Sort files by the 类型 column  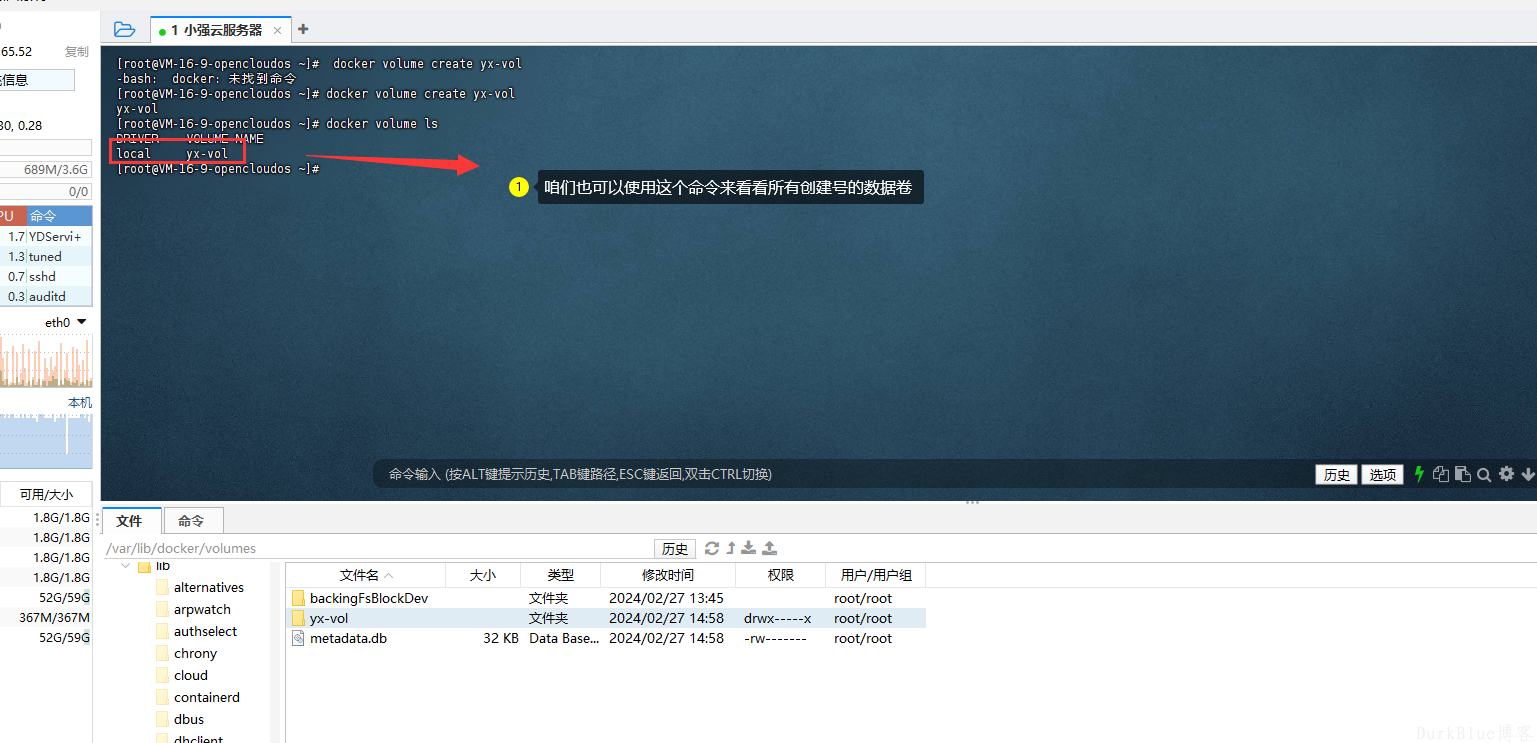point(561,575)
